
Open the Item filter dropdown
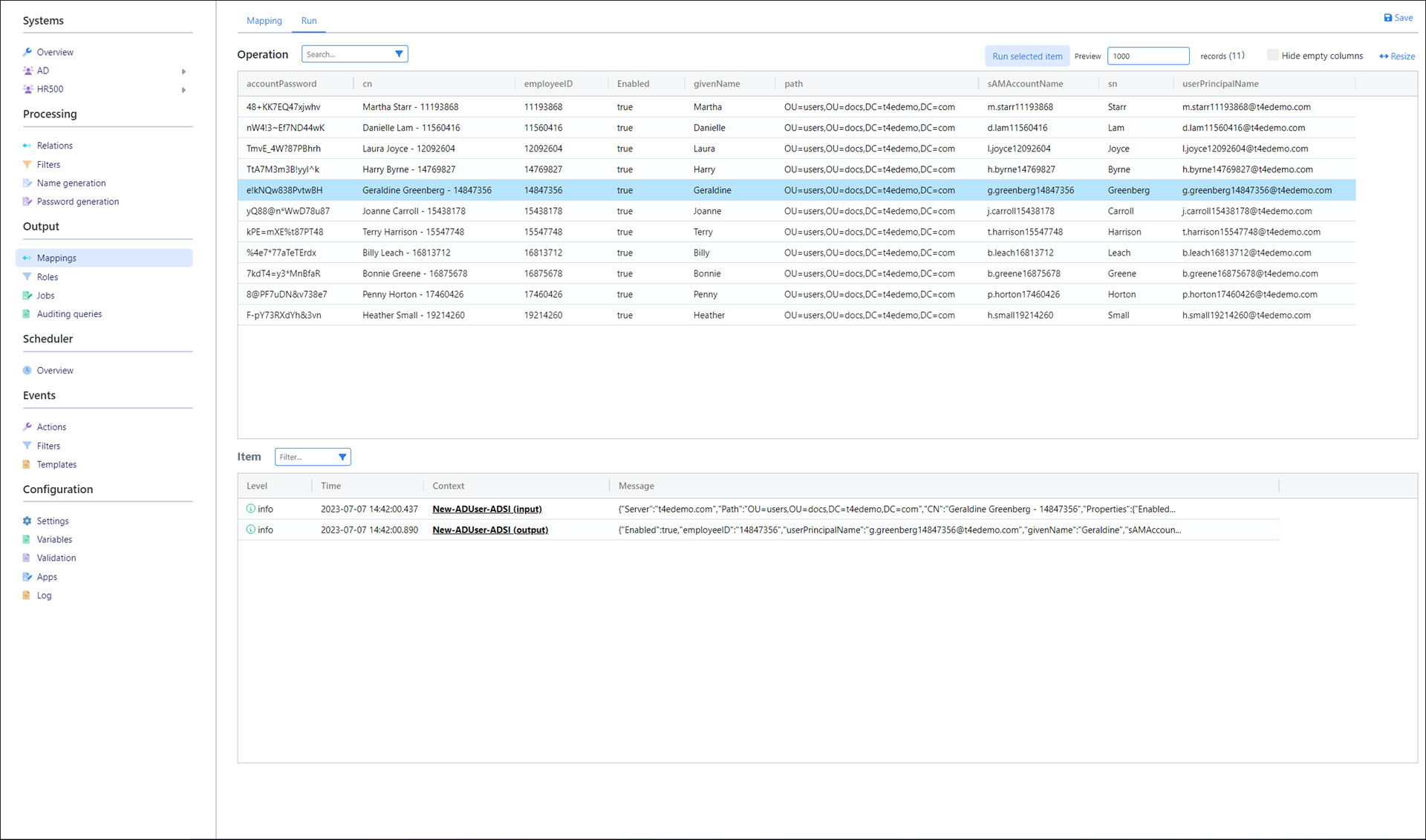pos(342,458)
